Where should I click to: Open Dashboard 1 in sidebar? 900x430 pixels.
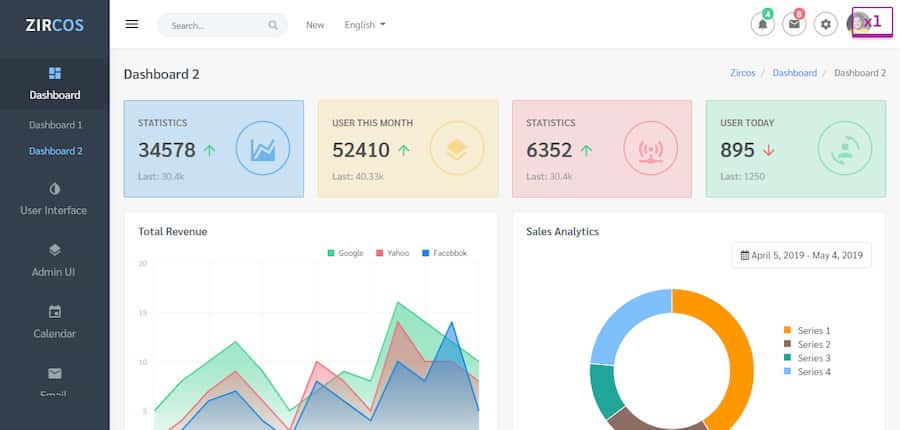pos(56,125)
